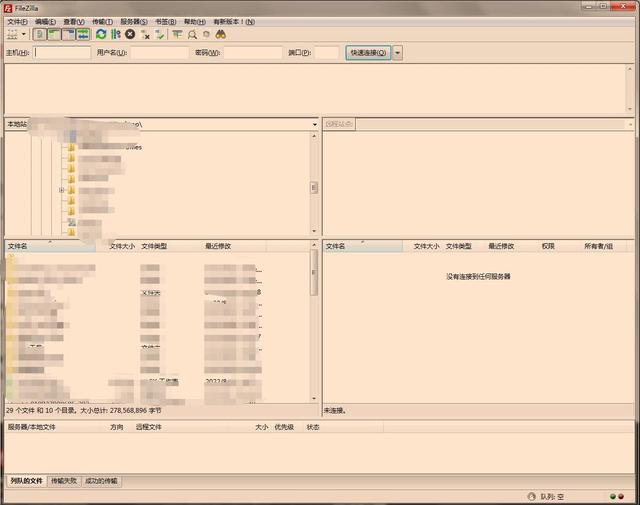Cancel the current operation with black X icon
The image size is (640, 505).
130,34
